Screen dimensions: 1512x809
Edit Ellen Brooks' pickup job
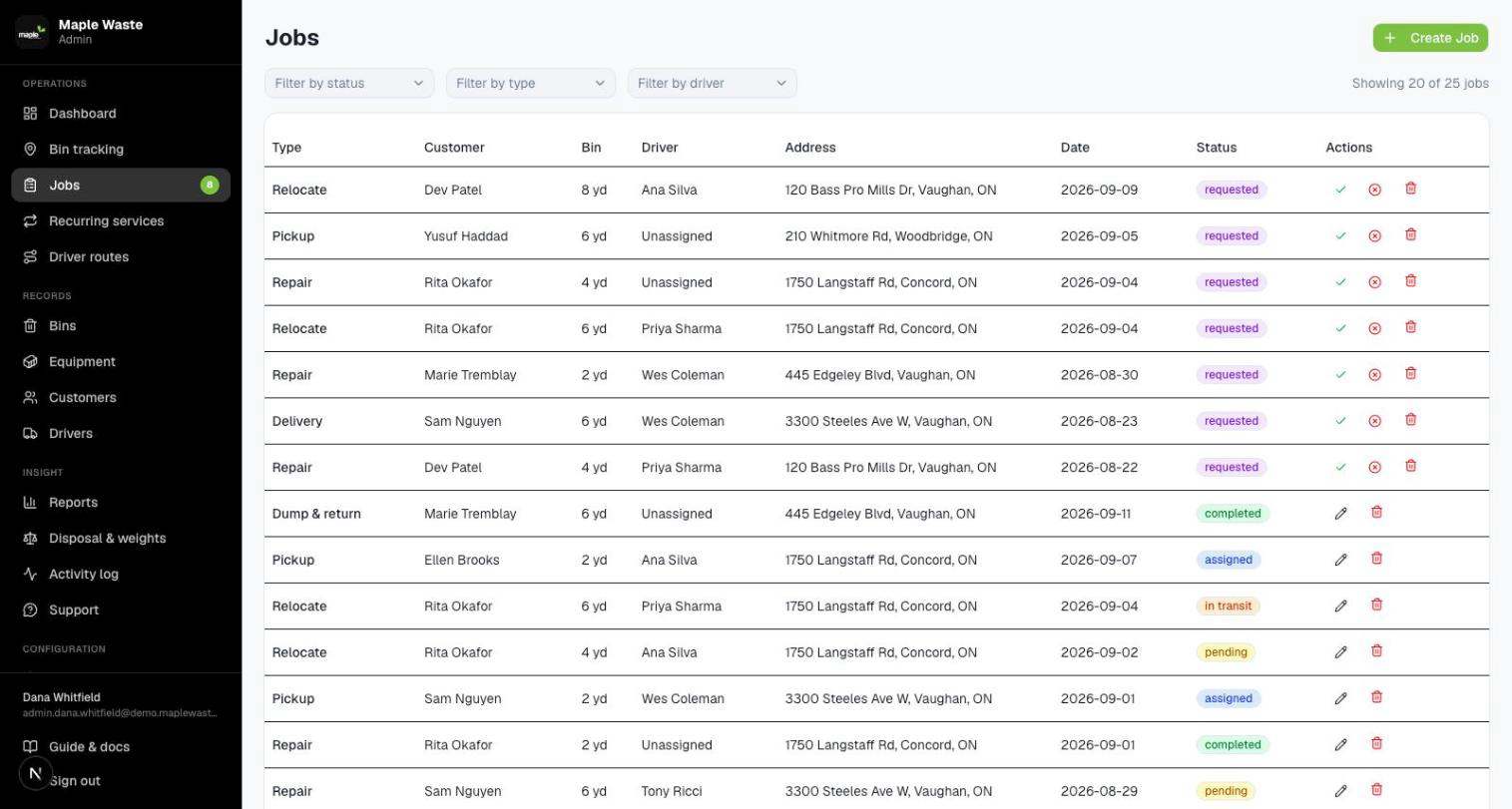click(x=1340, y=560)
